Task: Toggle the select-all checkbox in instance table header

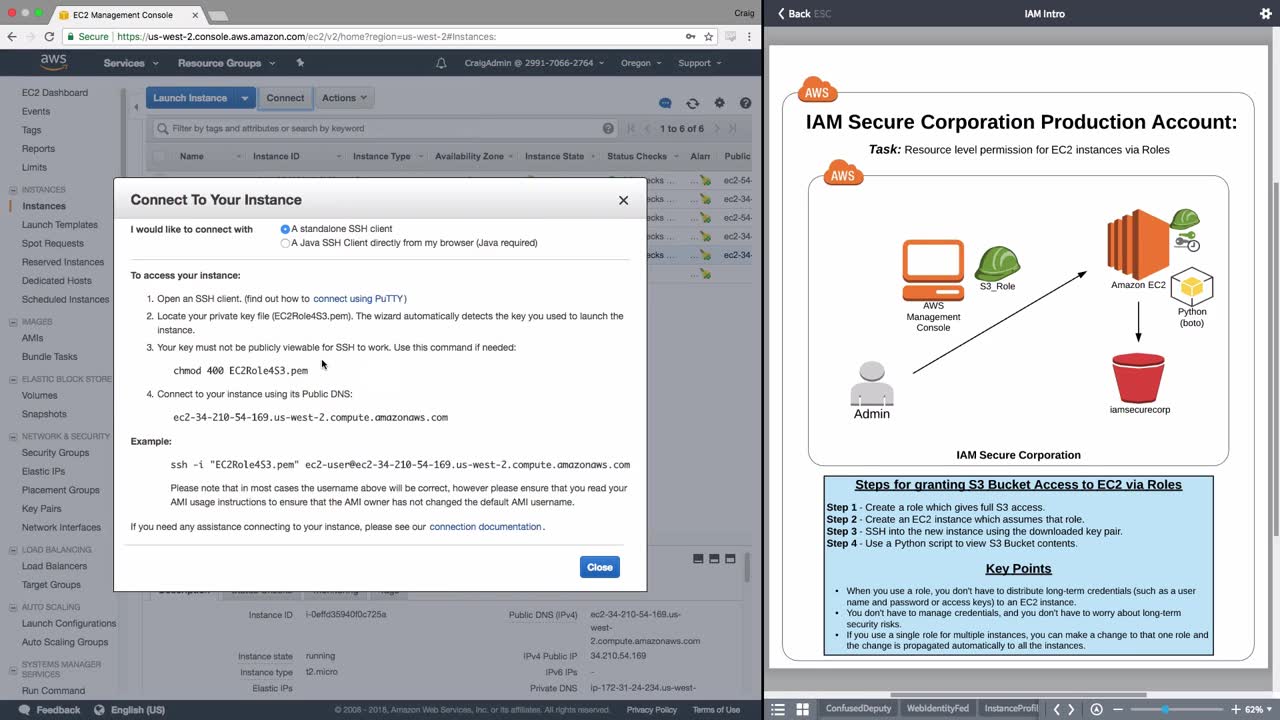Action: [158, 156]
